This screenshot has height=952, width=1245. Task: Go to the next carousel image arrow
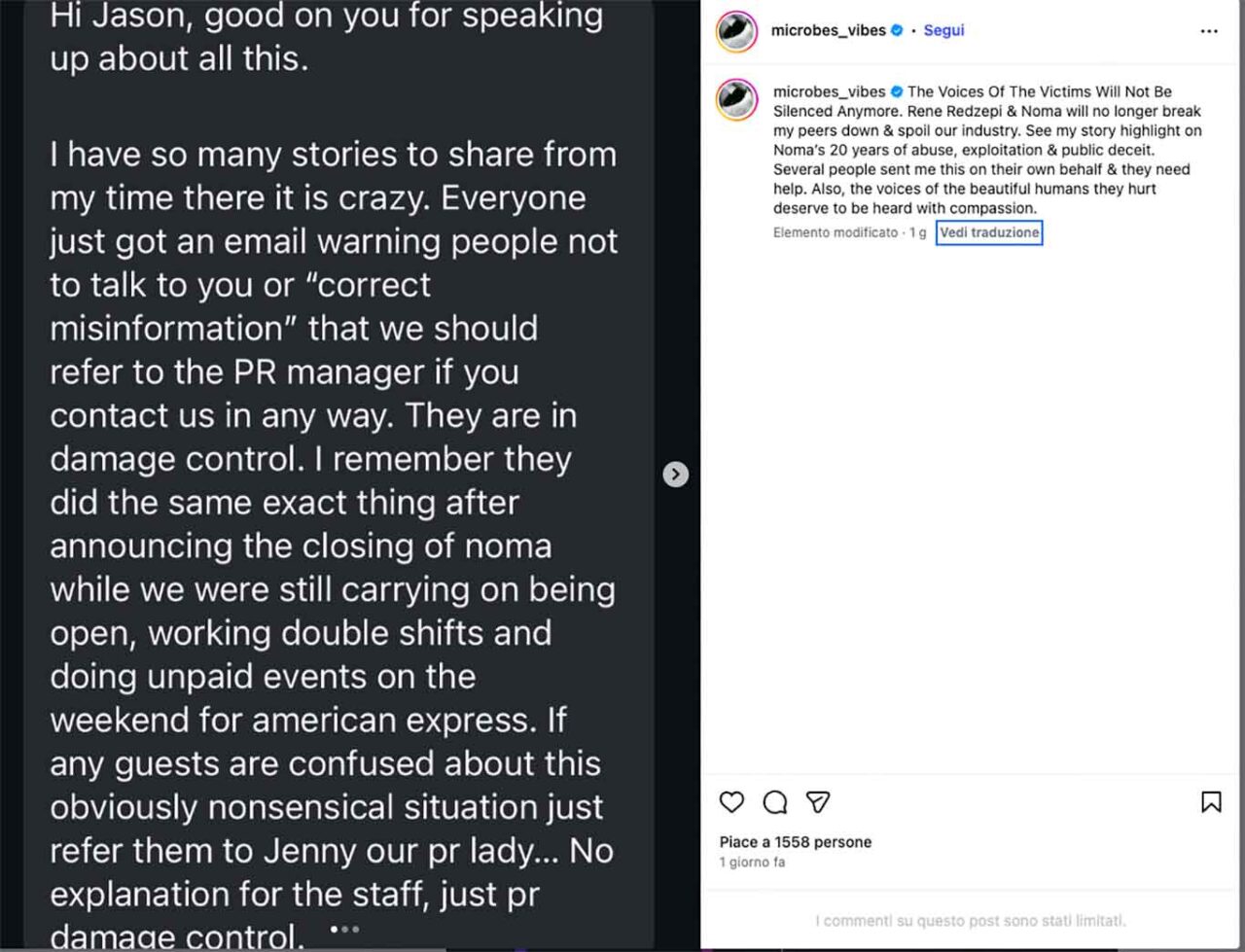coord(676,475)
